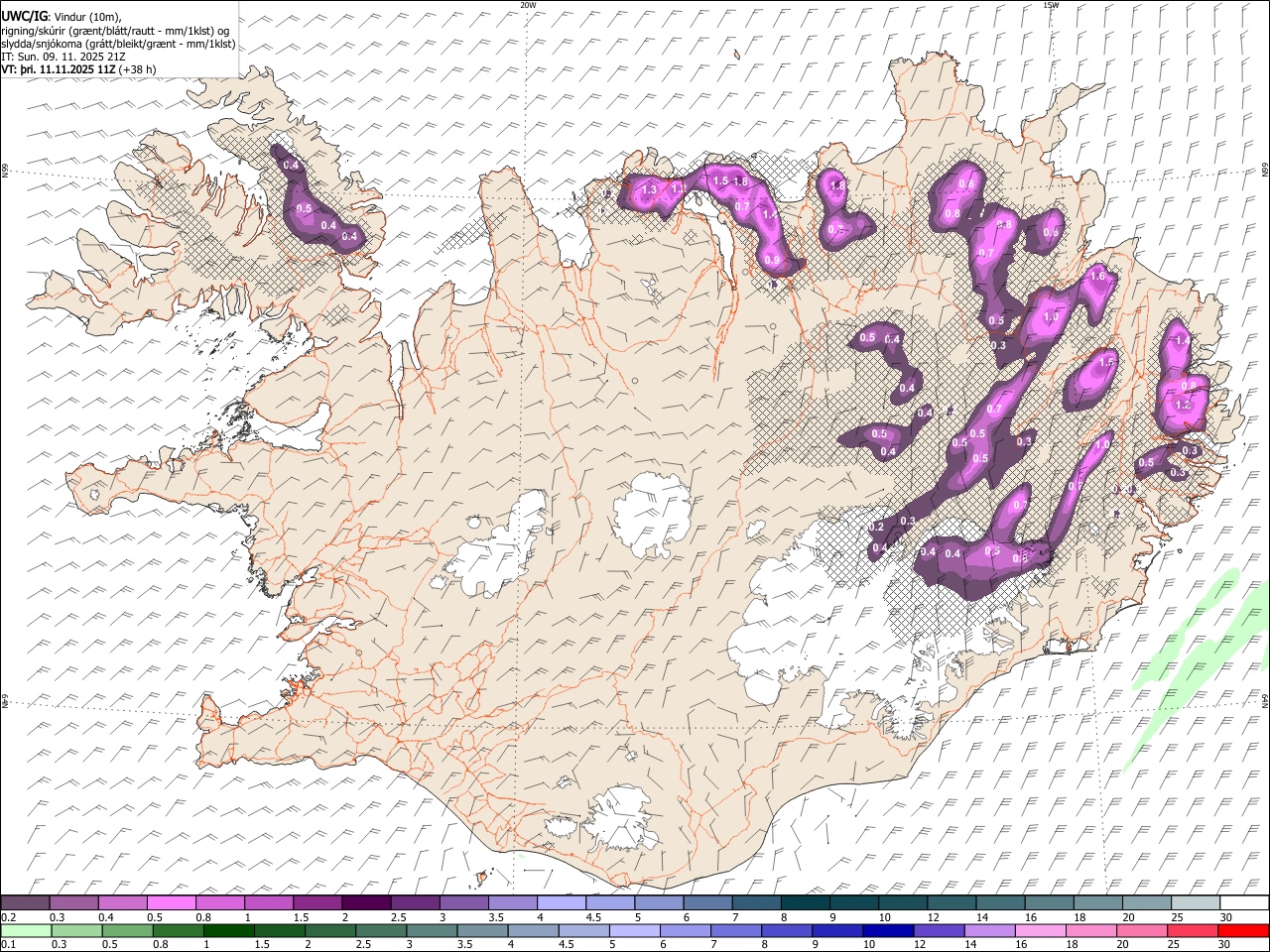Viewport: 1270px width, 952px height.
Task: Choose the dark teal upper swatch labeled 8
Action: [x=805, y=902]
